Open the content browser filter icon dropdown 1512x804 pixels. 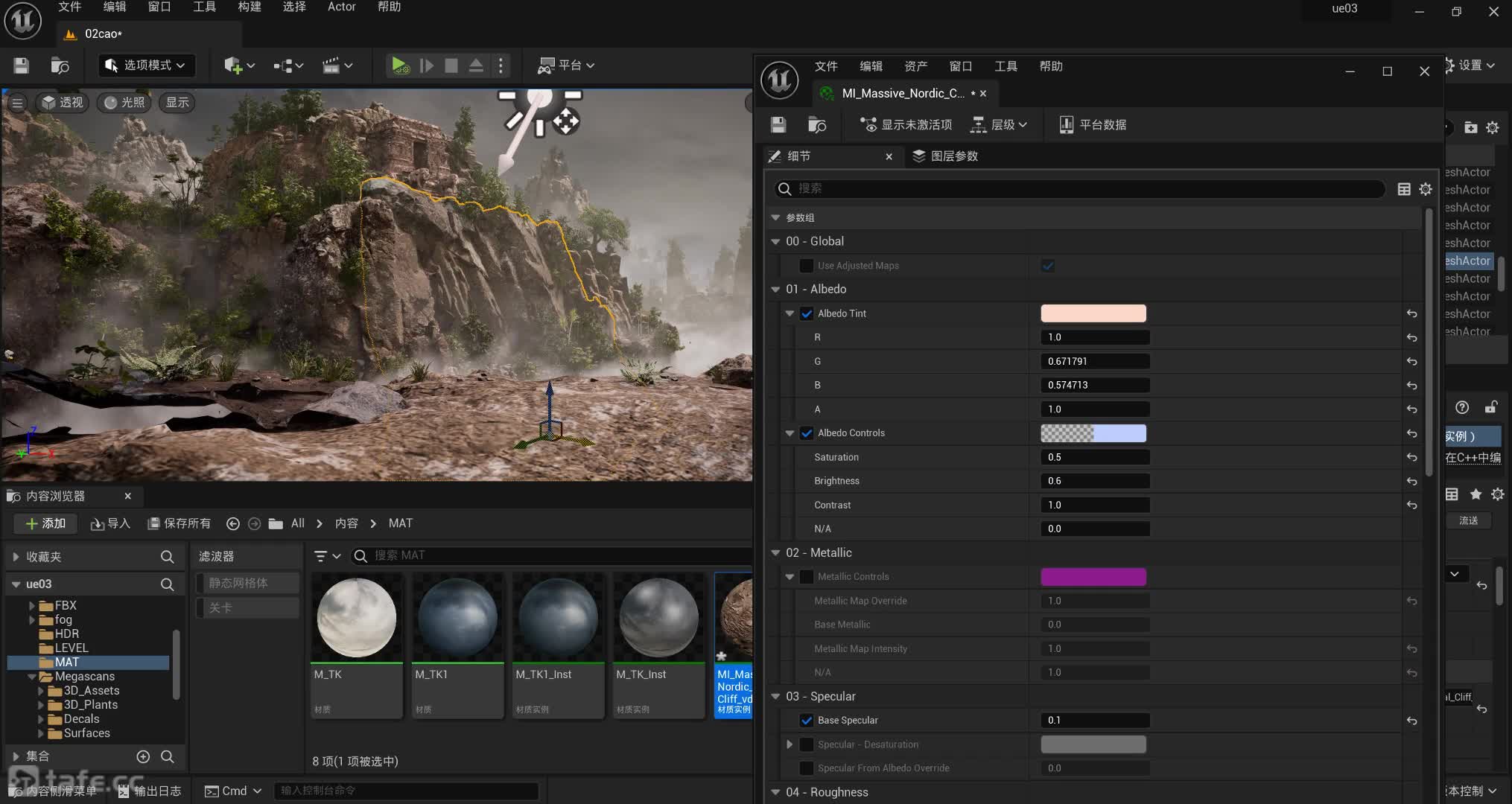326,556
